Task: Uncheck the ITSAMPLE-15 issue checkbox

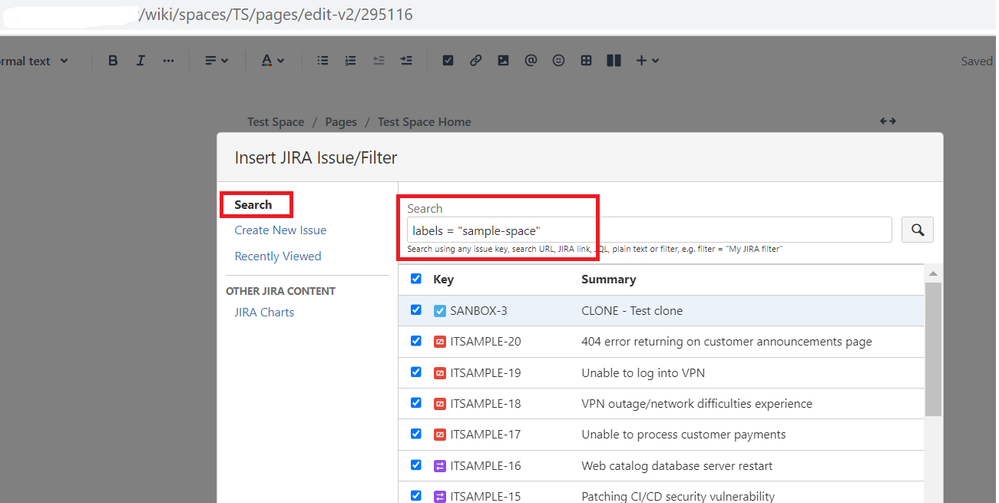Action: click(416, 495)
